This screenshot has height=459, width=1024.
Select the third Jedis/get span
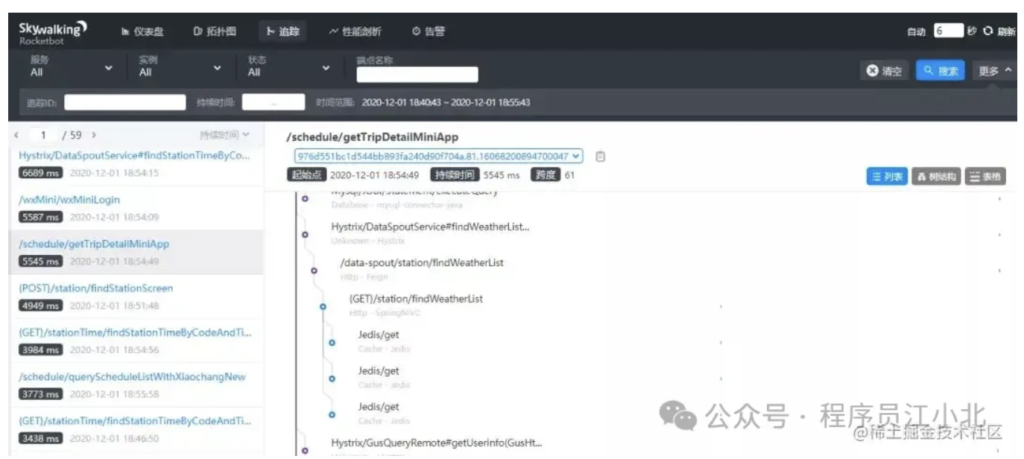pos(378,407)
